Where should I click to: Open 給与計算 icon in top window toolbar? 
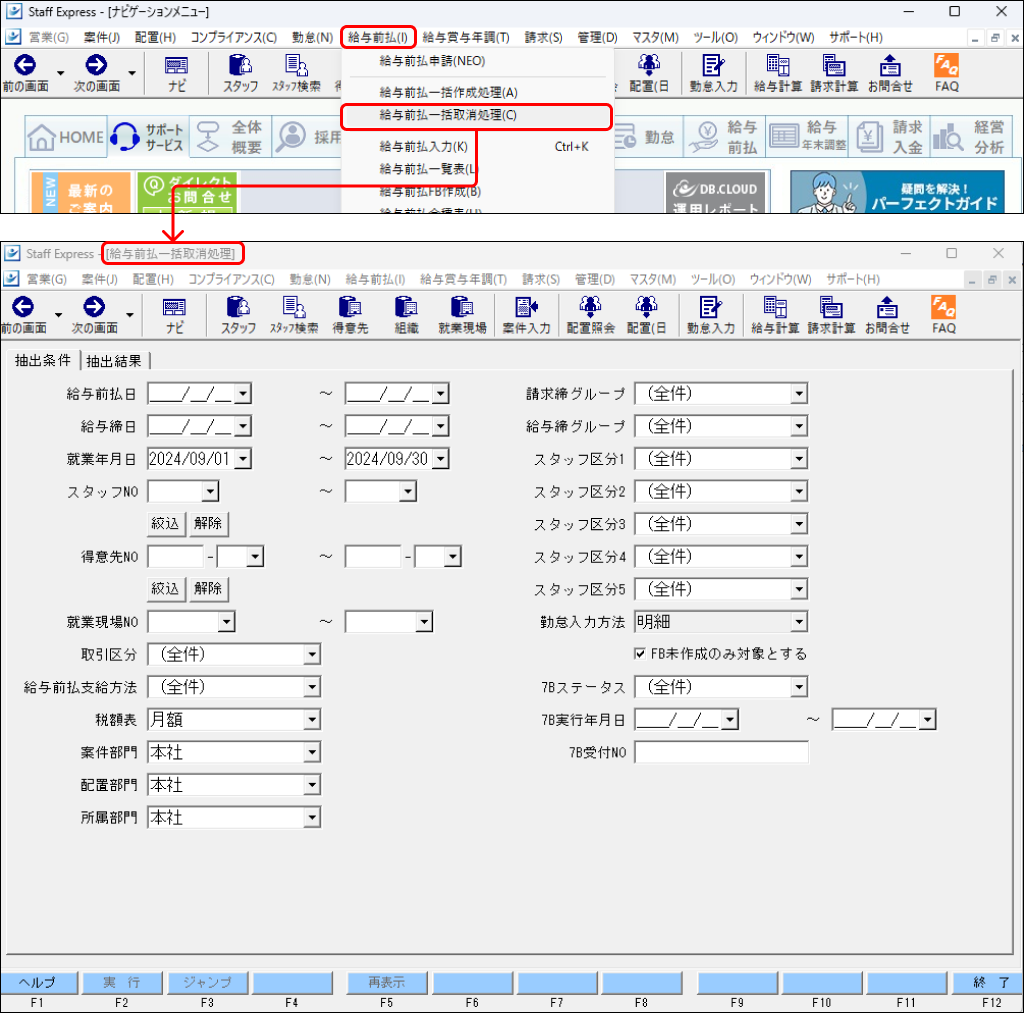pyautogui.click(x=777, y=73)
